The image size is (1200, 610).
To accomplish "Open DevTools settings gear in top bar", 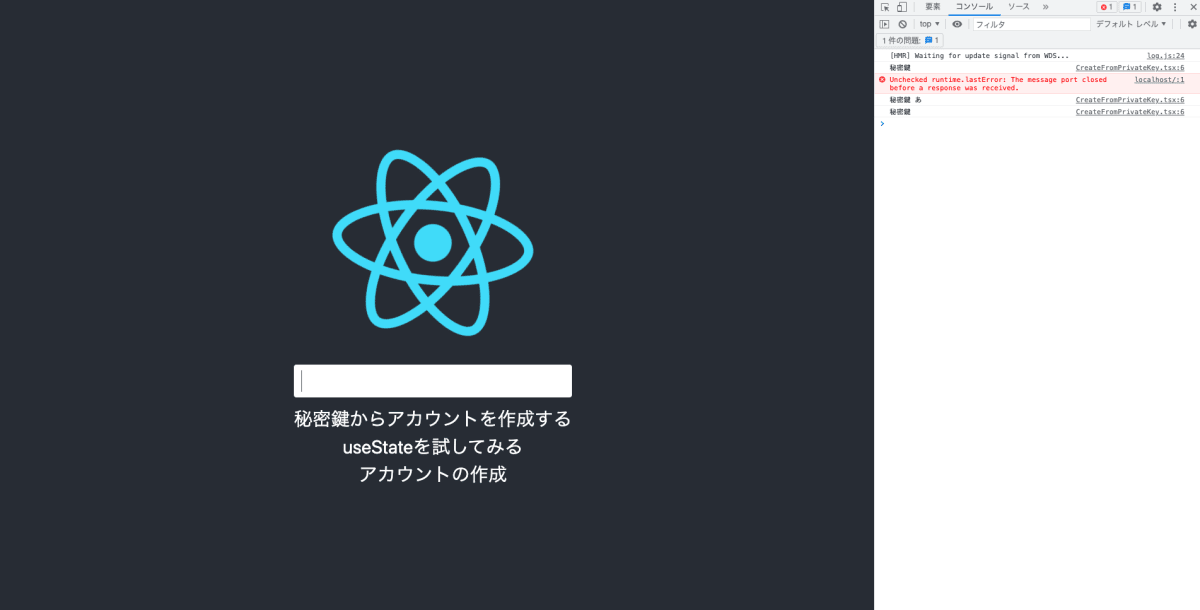I will tap(1157, 7).
